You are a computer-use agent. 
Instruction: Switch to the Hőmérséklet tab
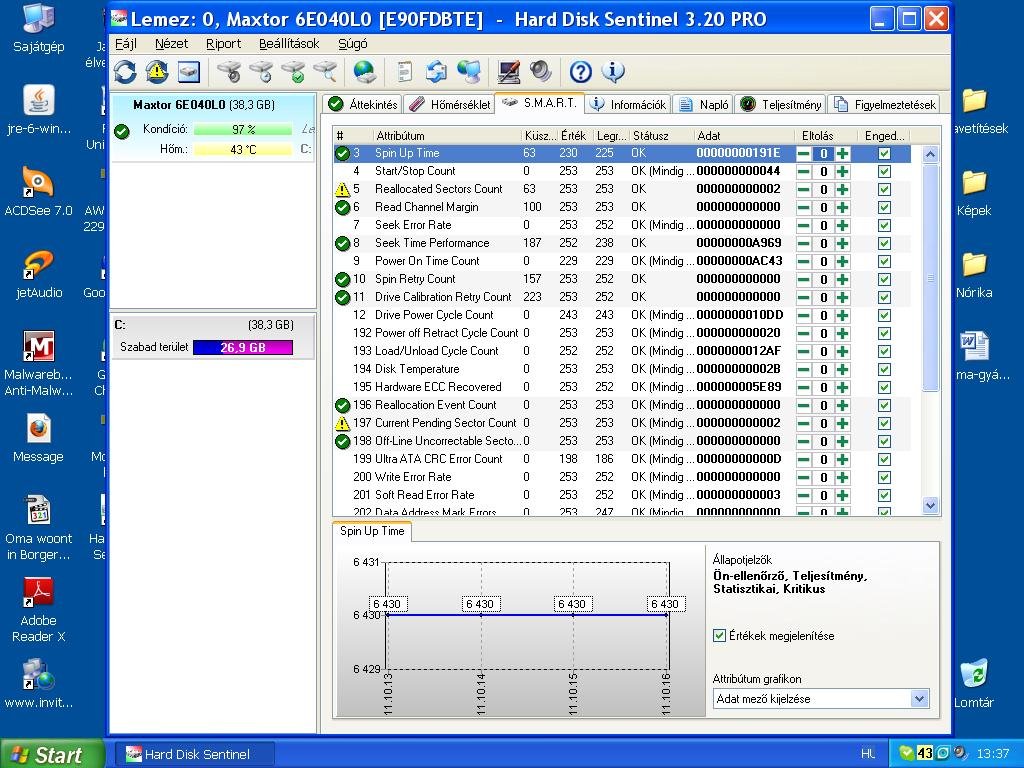[449, 104]
